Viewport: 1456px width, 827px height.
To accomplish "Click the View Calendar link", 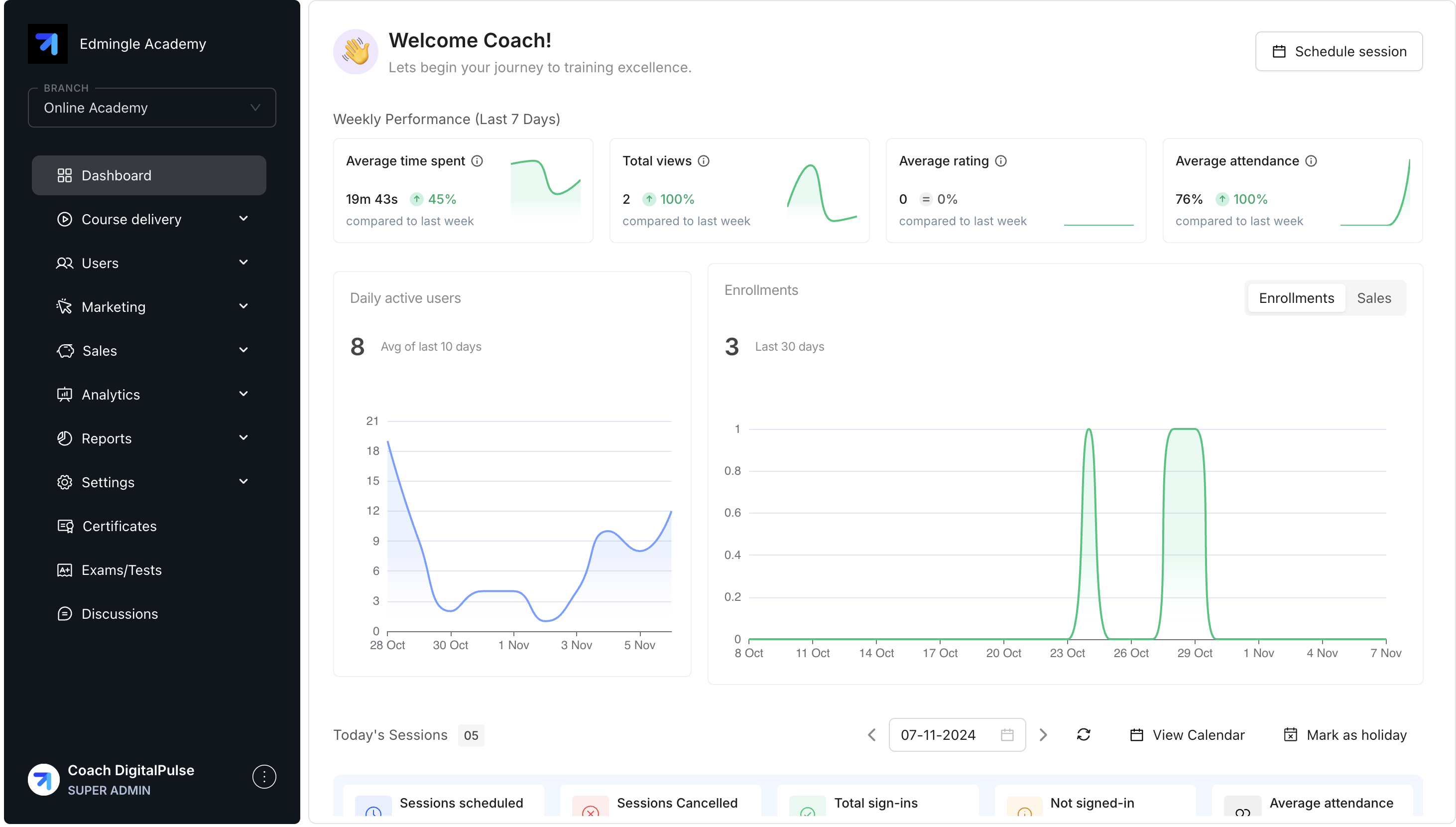I will click(1187, 734).
